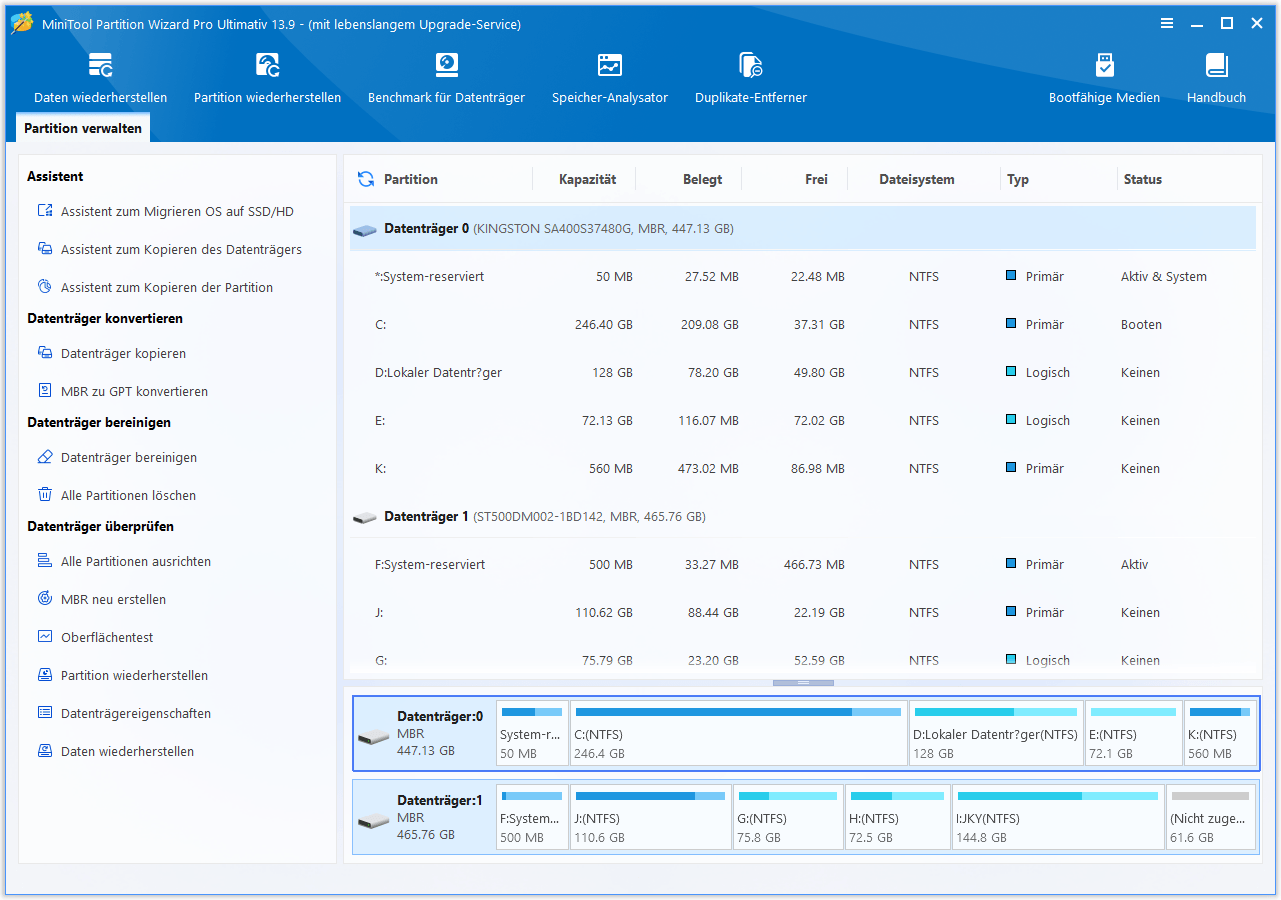Create Bootfähige Medien
The height and width of the screenshot is (900, 1281).
[x=1104, y=79]
